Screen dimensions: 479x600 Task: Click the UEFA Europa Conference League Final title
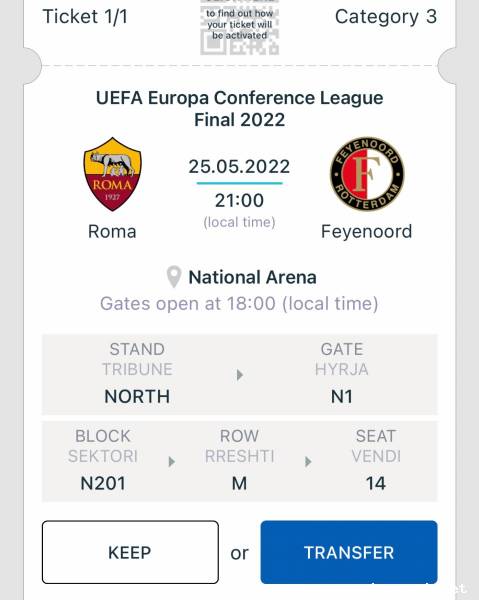(x=240, y=109)
